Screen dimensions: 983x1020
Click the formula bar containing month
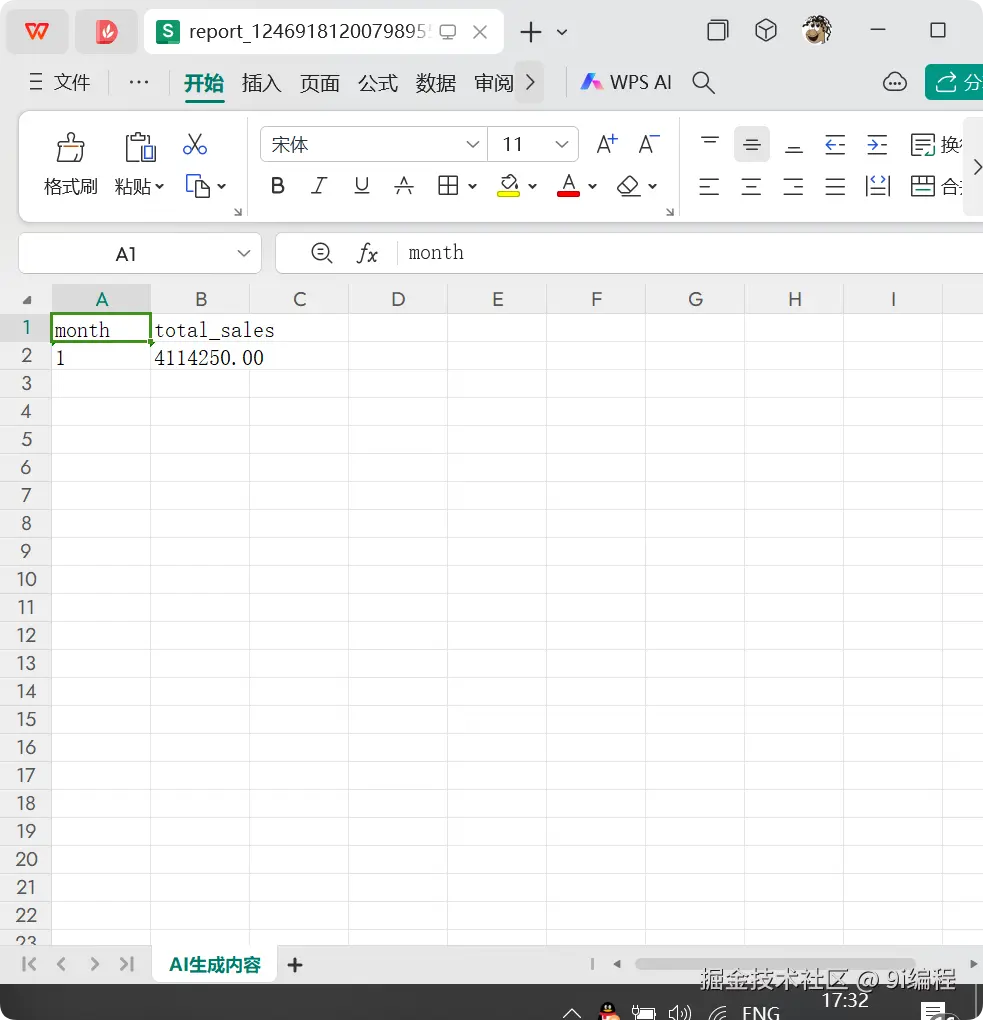point(690,253)
